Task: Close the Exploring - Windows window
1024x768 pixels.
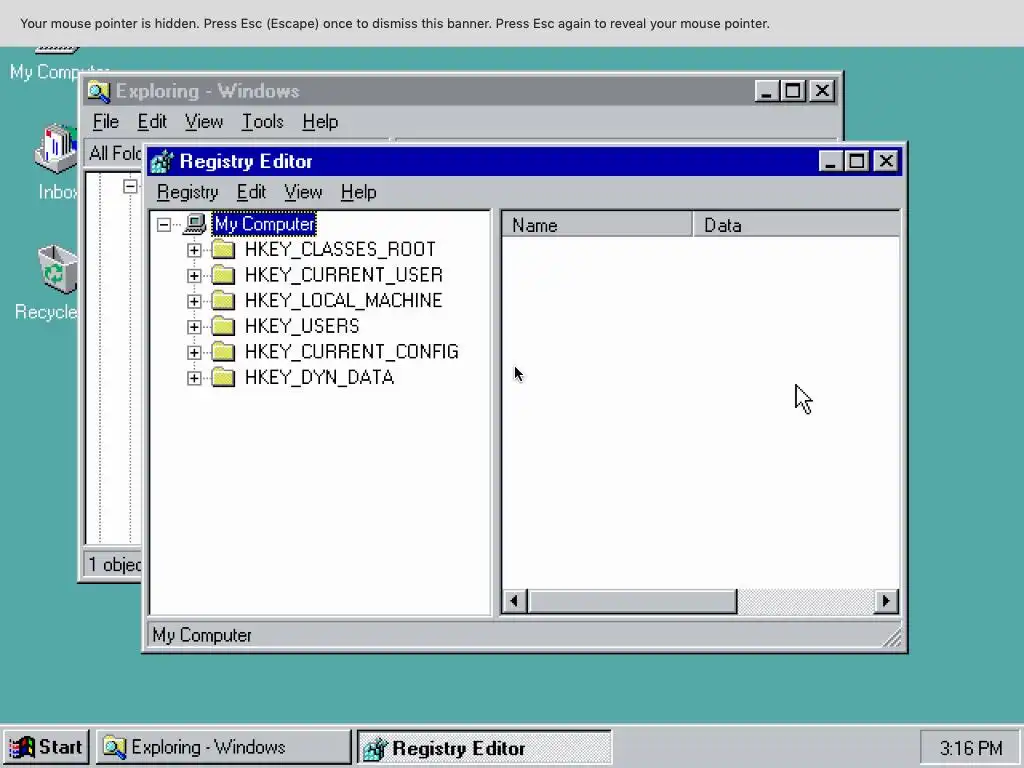Action: pos(822,91)
